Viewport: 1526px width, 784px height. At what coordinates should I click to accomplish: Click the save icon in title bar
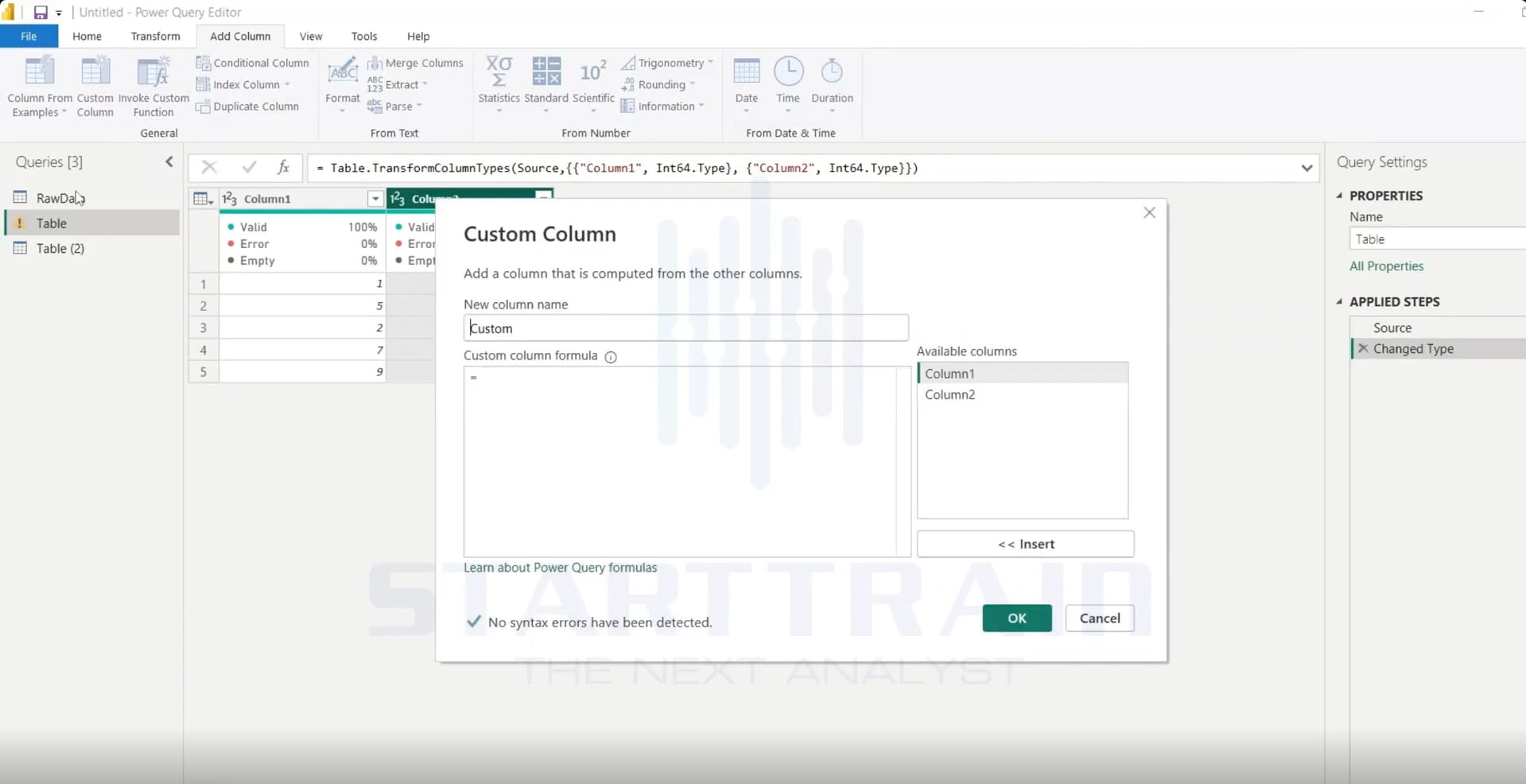click(x=41, y=13)
